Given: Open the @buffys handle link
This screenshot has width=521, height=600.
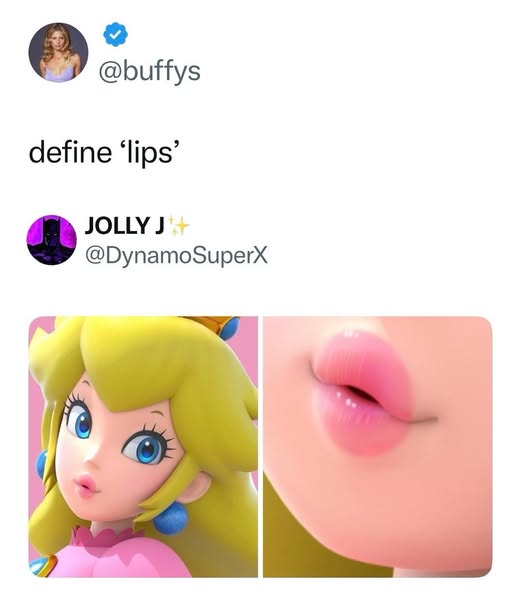Looking at the screenshot, I should (x=150, y=71).
